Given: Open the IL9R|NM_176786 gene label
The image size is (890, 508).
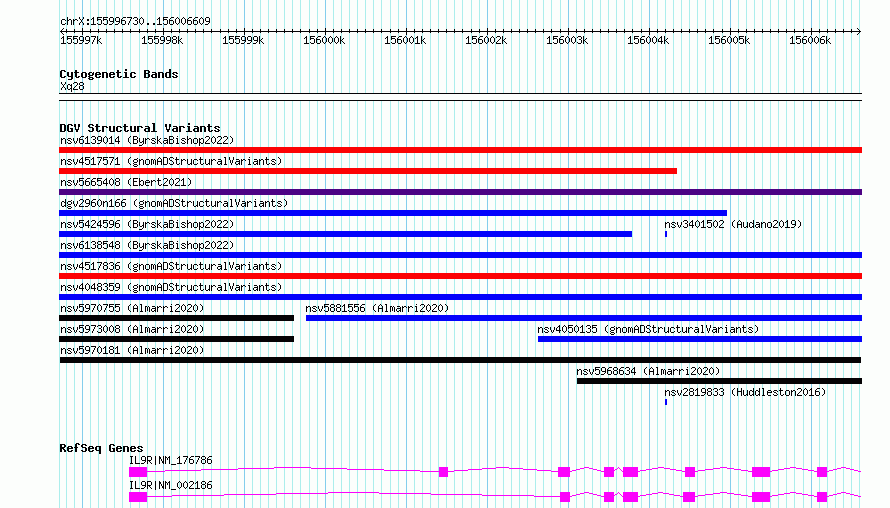Looking at the screenshot, I should click(171, 460).
